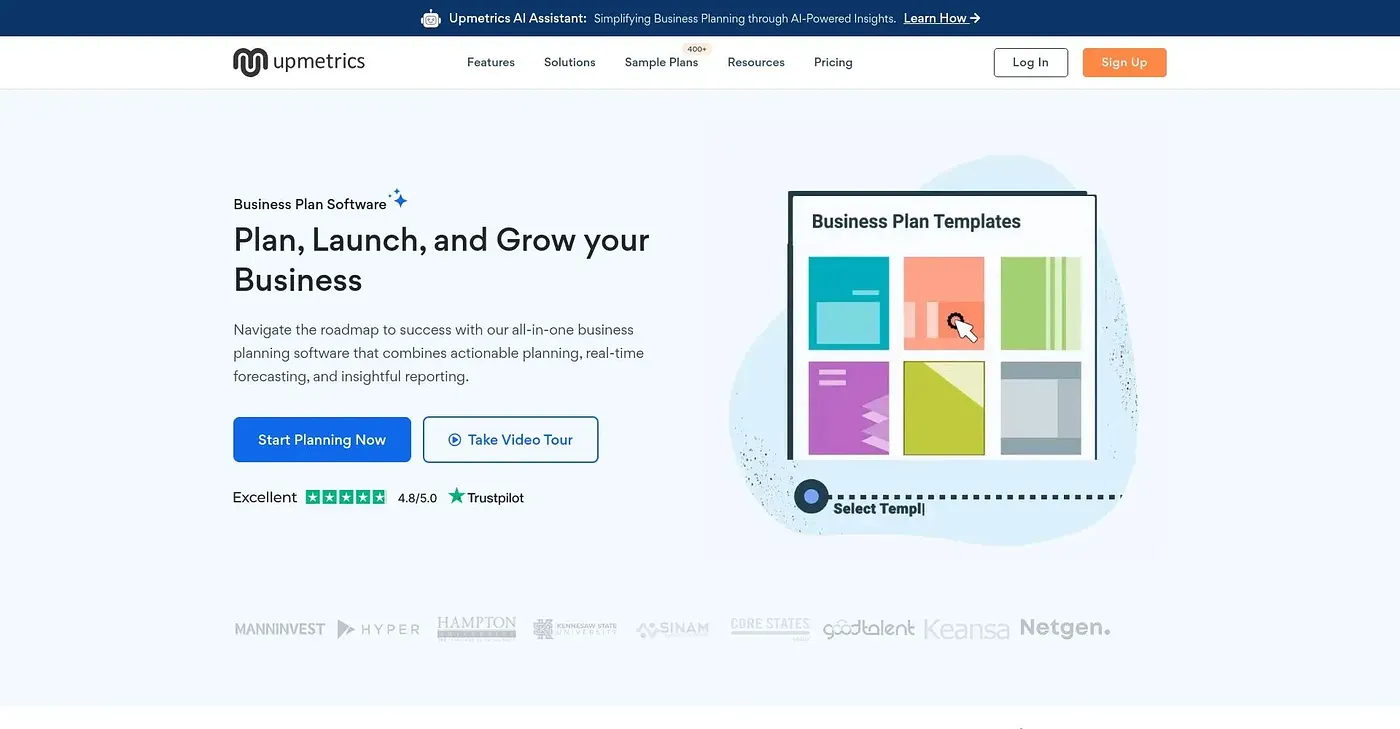Viewport: 1400px width, 729px height.
Task: Click the 400+ badge above Sample Plans
Action: point(697,49)
